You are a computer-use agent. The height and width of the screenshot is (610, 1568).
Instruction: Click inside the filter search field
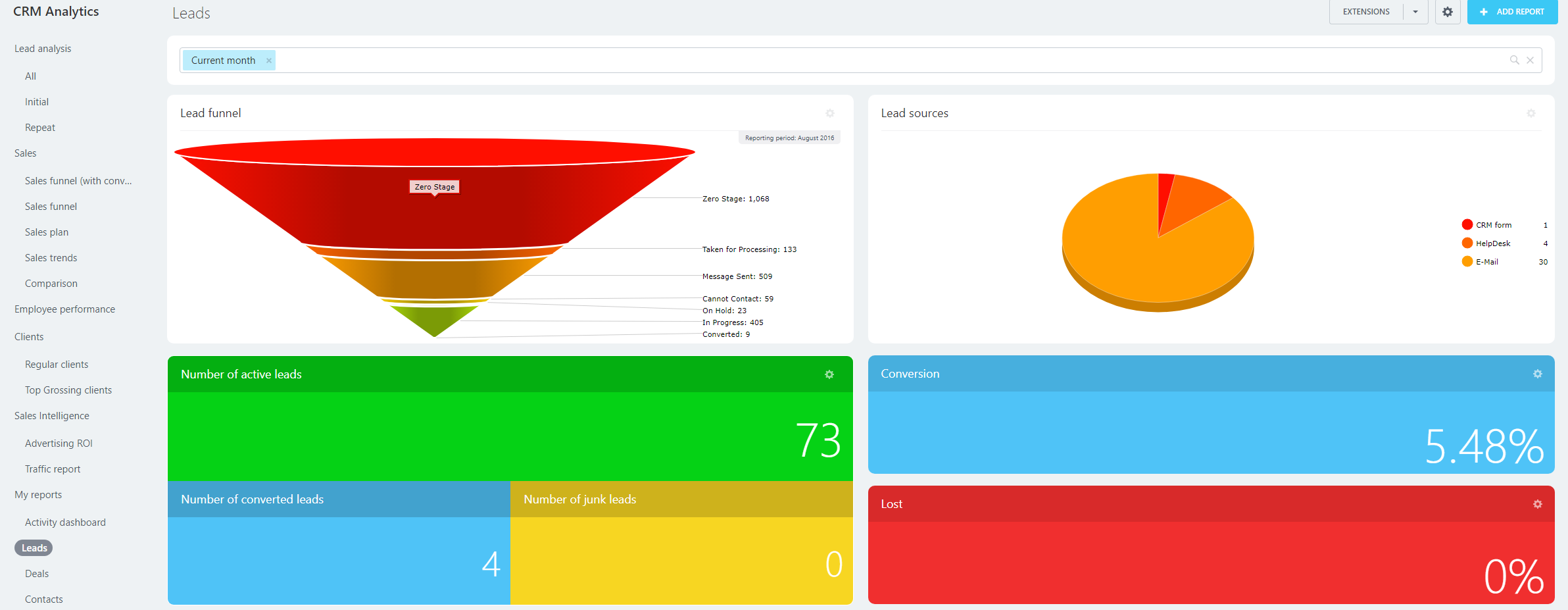click(x=855, y=61)
